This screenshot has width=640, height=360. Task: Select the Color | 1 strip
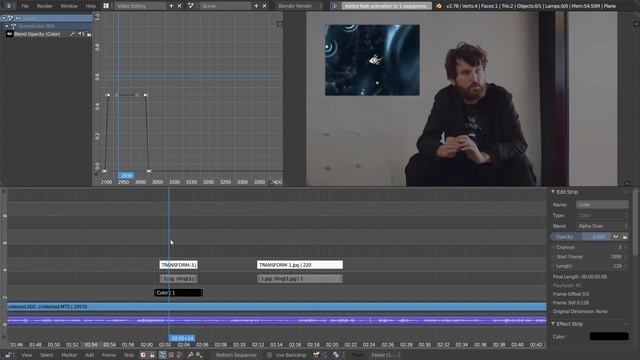pos(178,293)
